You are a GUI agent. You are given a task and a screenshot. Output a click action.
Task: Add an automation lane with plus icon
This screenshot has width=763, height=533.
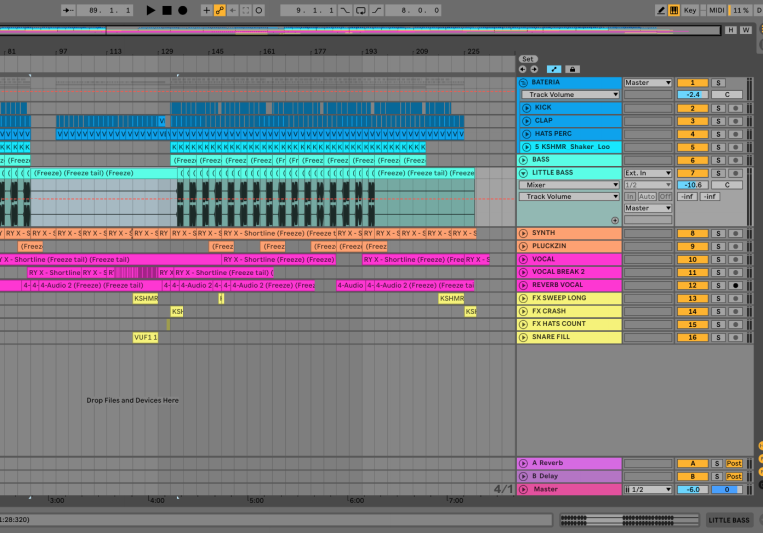pyautogui.click(x=615, y=221)
